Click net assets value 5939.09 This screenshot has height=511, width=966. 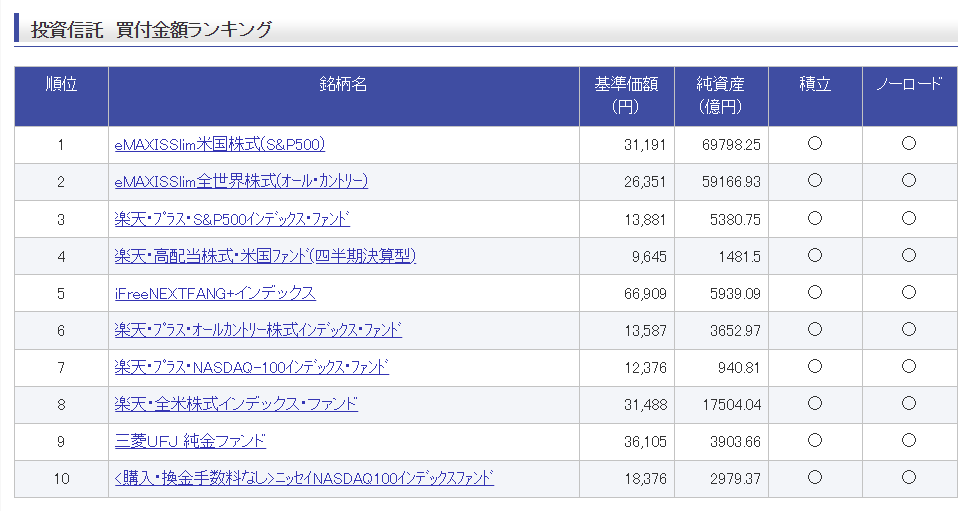click(735, 294)
